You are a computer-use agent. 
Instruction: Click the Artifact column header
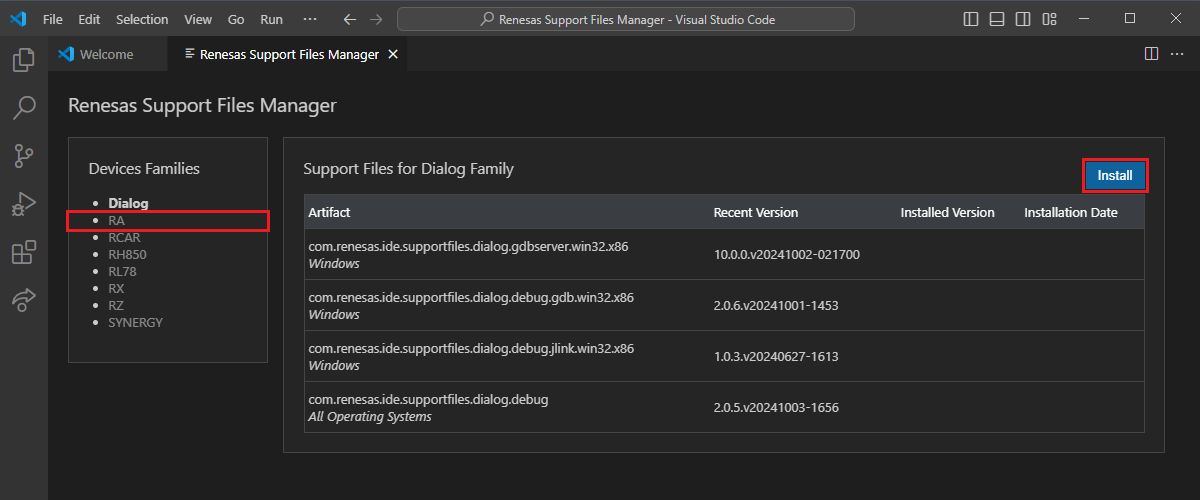point(329,212)
